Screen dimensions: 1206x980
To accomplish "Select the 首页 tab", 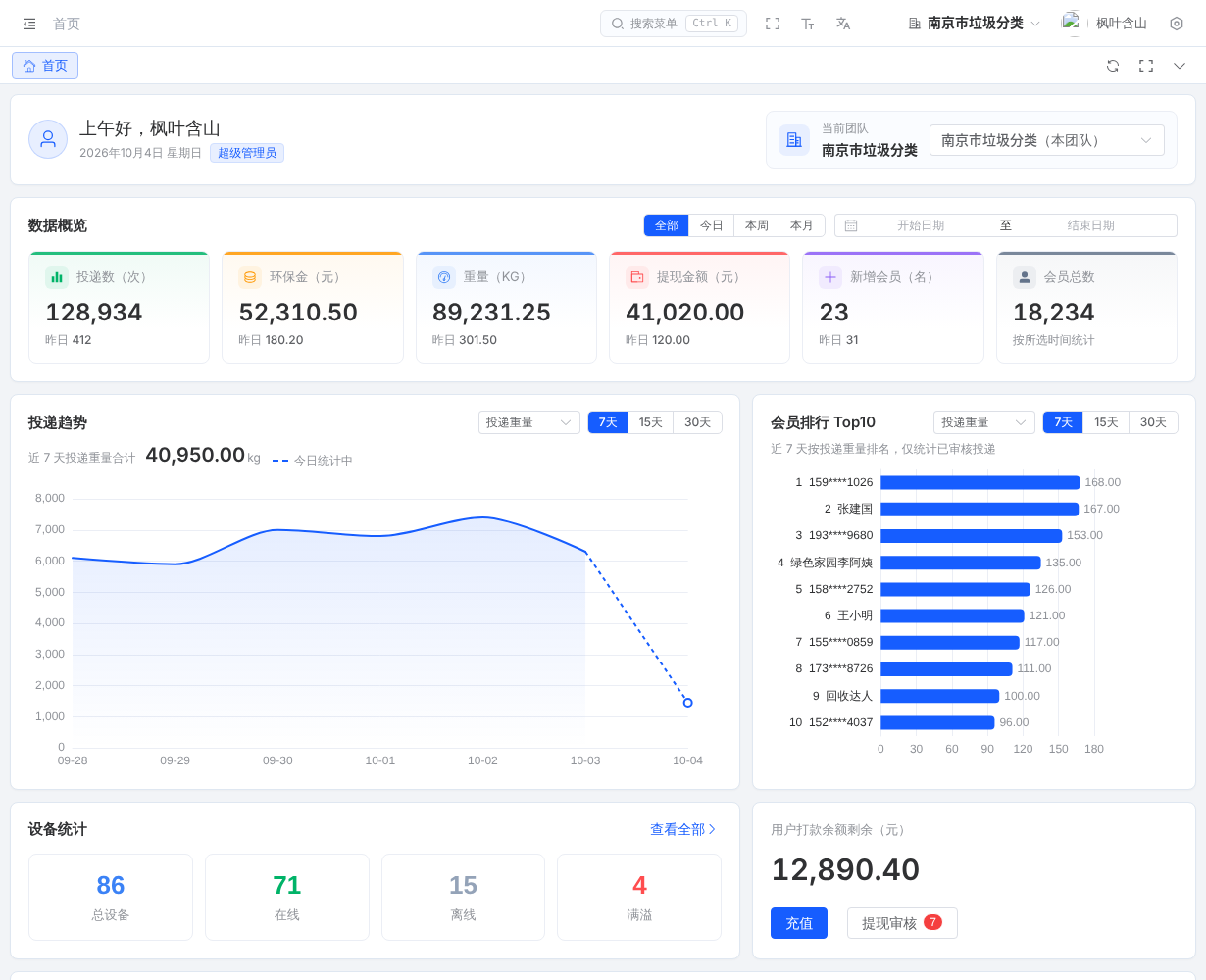I will pyautogui.click(x=45, y=66).
